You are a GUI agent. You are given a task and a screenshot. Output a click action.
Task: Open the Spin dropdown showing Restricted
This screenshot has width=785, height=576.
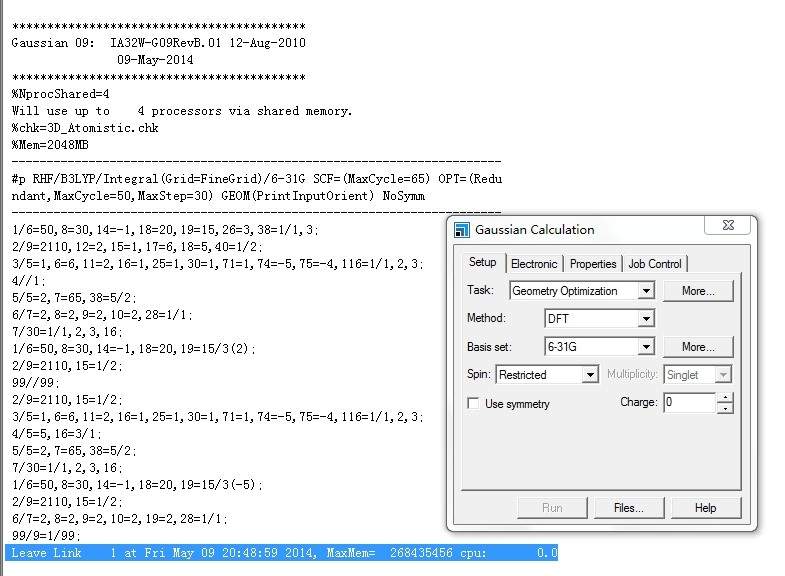click(x=590, y=375)
